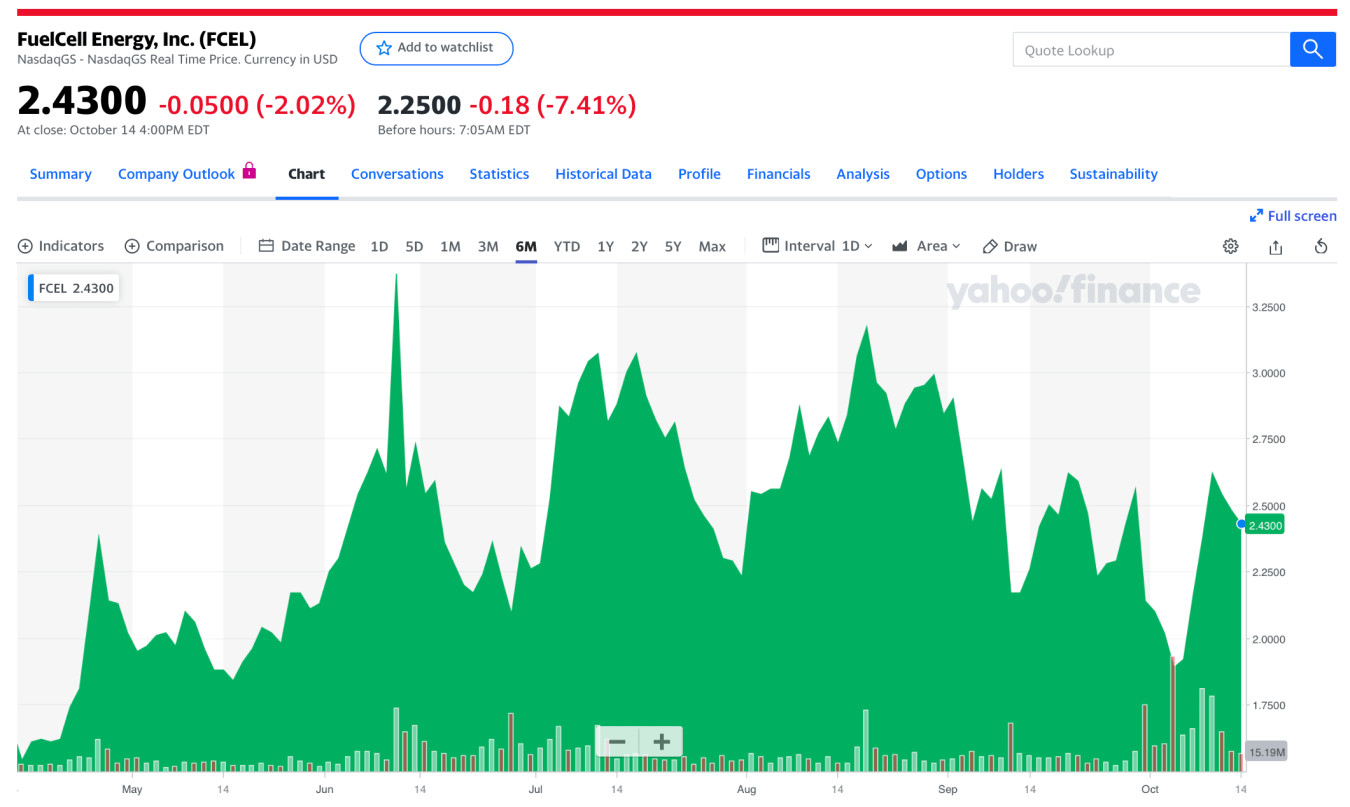
Task: Click the Date Range button label
Action: (x=318, y=246)
